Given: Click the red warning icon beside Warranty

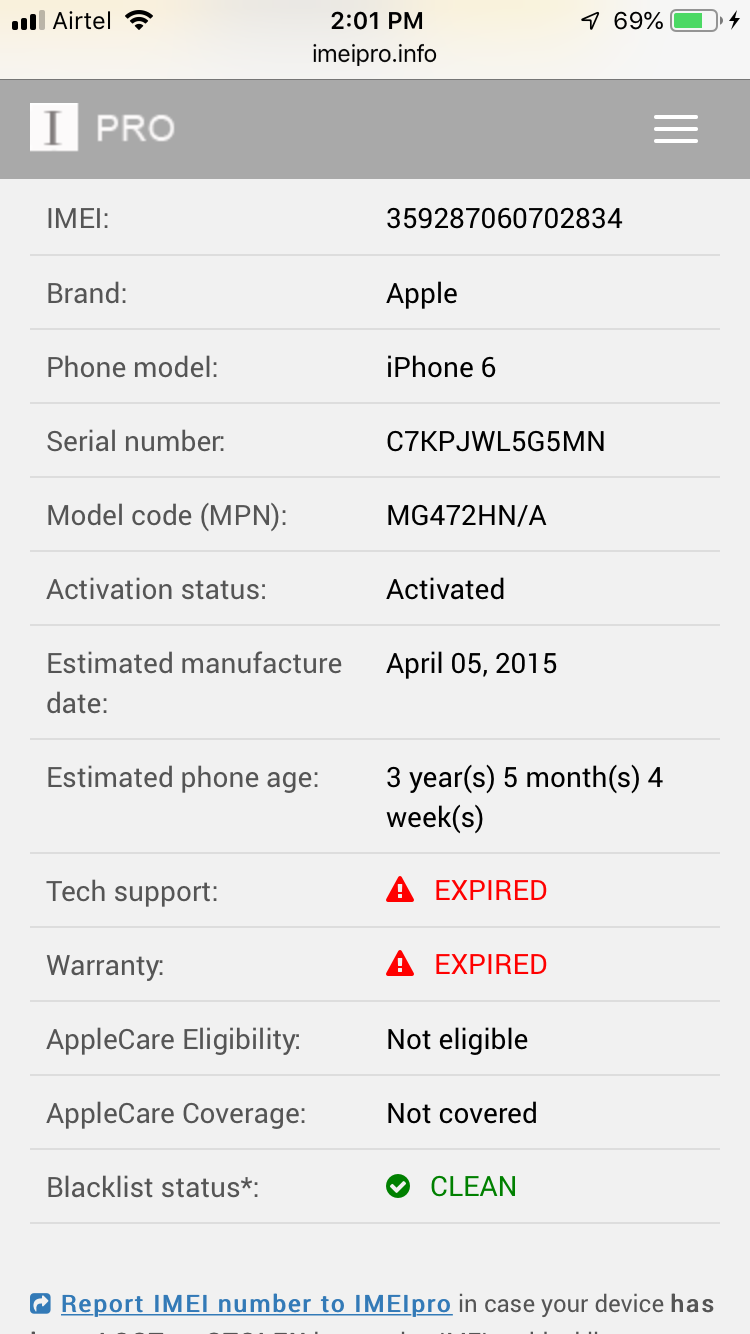Looking at the screenshot, I should (x=400, y=964).
